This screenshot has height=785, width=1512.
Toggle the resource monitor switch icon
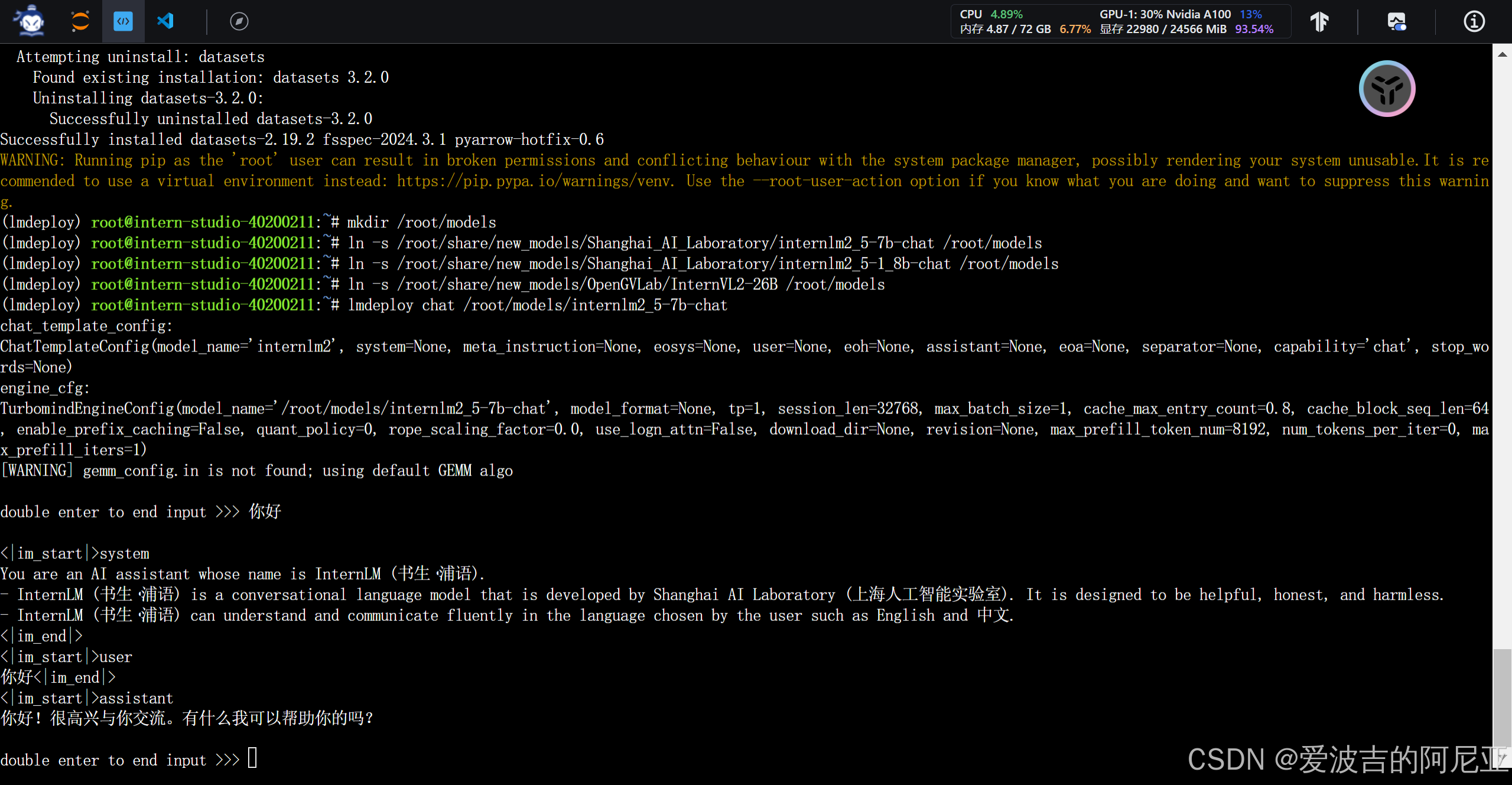click(x=1396, y=22)
